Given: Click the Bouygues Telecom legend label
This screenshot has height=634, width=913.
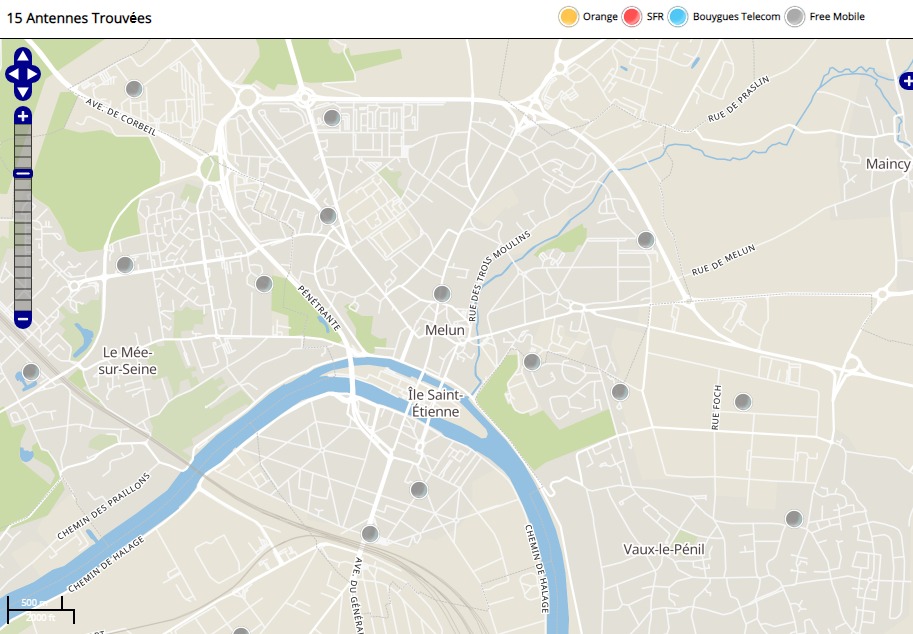Looking at the screenshot, I should (x=736, y=17).
